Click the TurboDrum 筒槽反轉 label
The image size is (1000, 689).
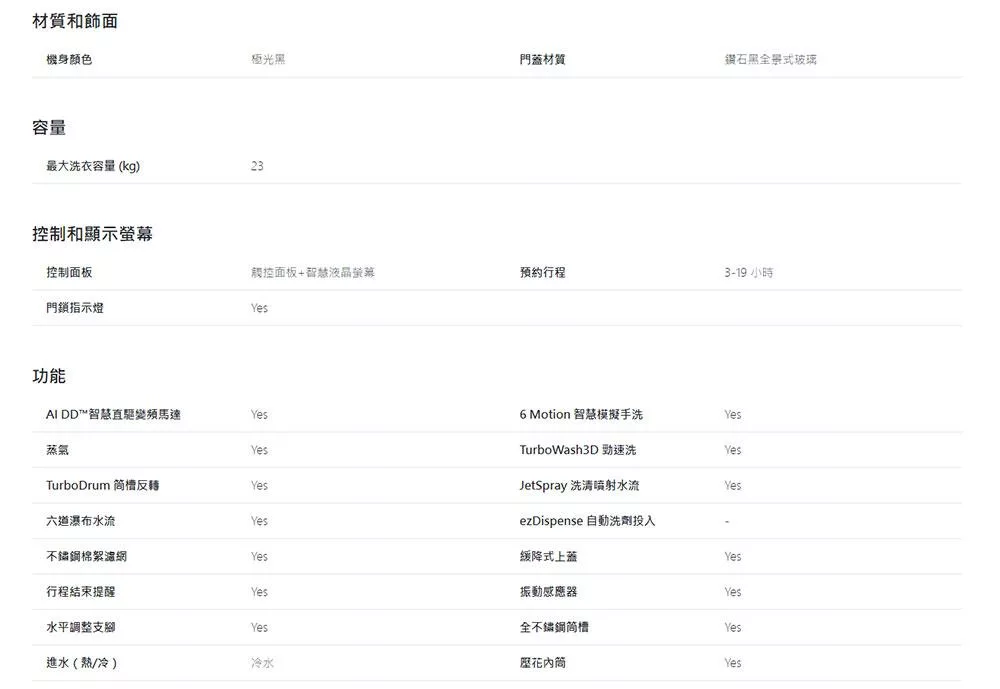[x=102, y=485]
